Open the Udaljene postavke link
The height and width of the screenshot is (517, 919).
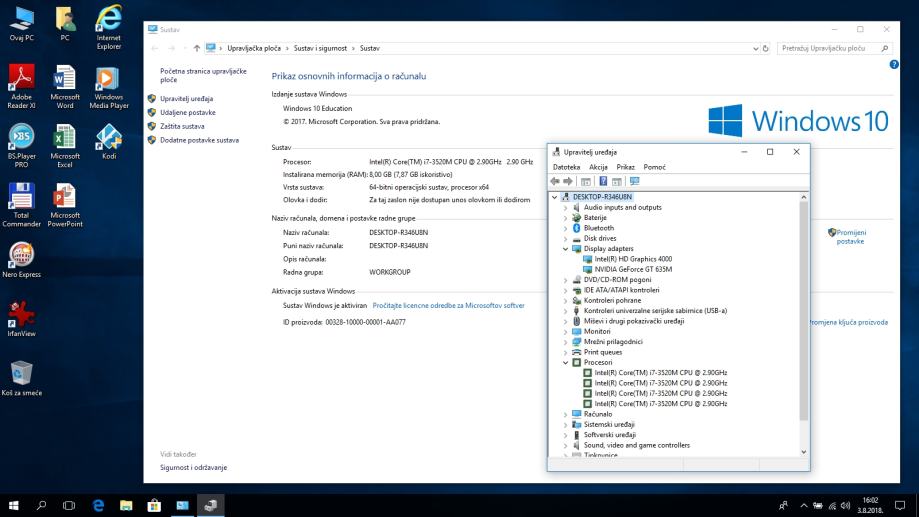coord(187,113)
